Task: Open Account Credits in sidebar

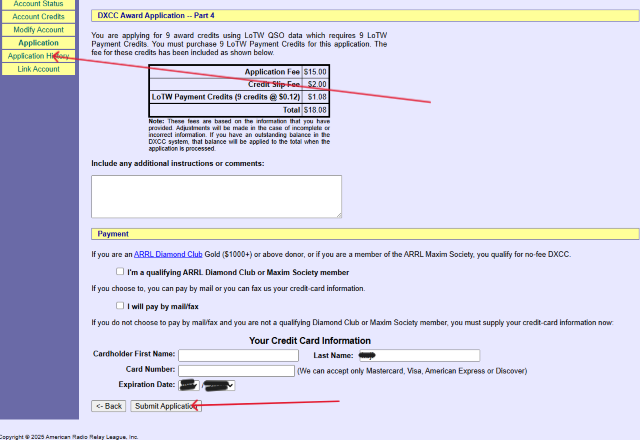Action: click(38, 17)
